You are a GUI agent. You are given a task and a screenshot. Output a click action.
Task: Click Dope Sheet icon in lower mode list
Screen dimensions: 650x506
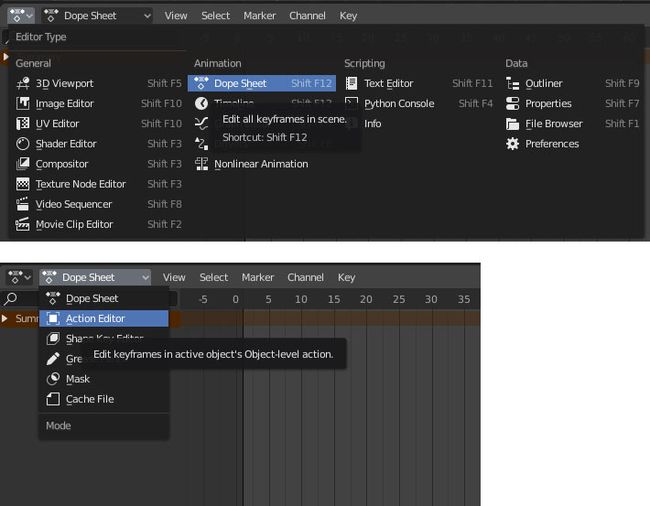click(x=53, y=298)
